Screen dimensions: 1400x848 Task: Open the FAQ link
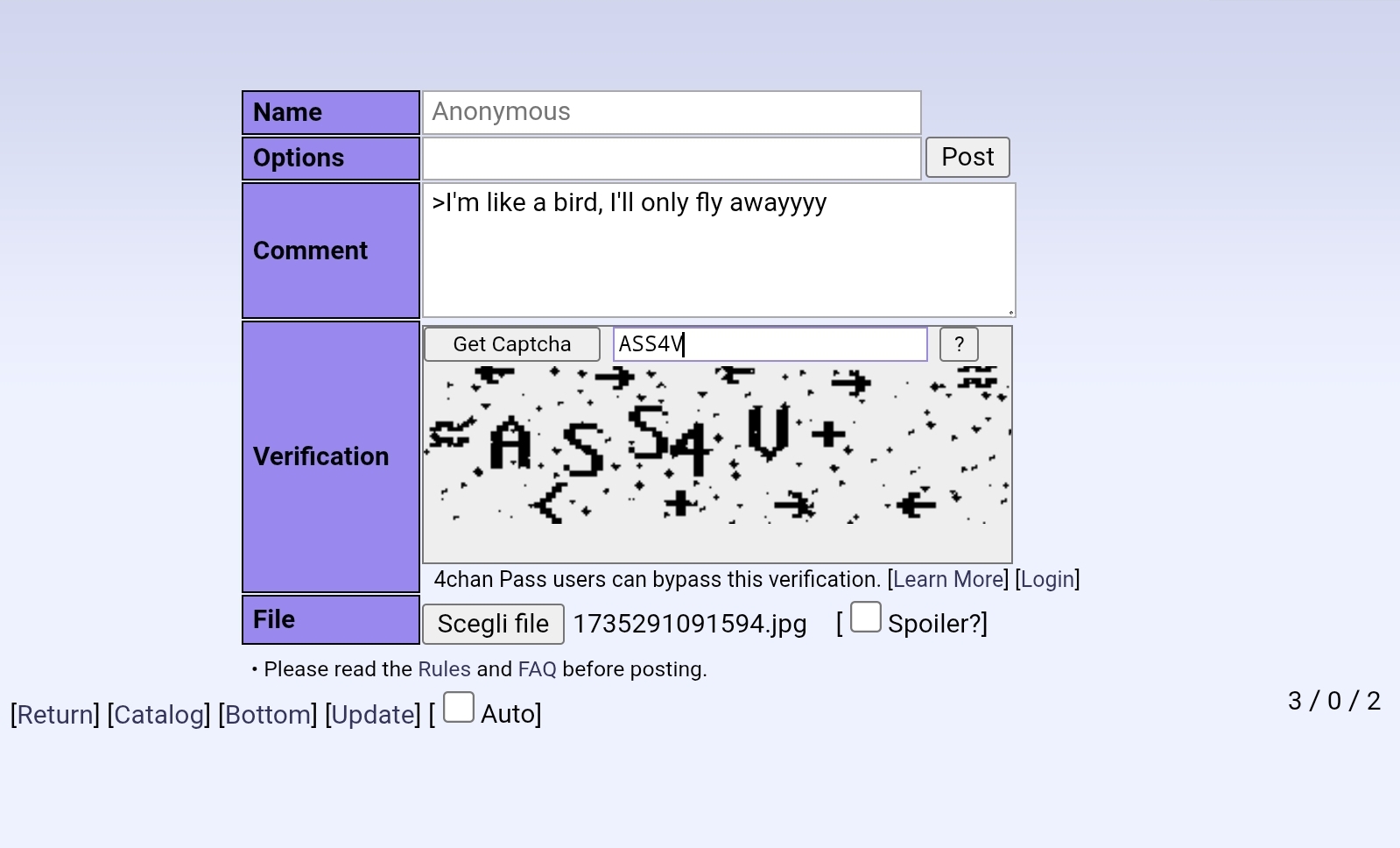click(x=538, y=669)
